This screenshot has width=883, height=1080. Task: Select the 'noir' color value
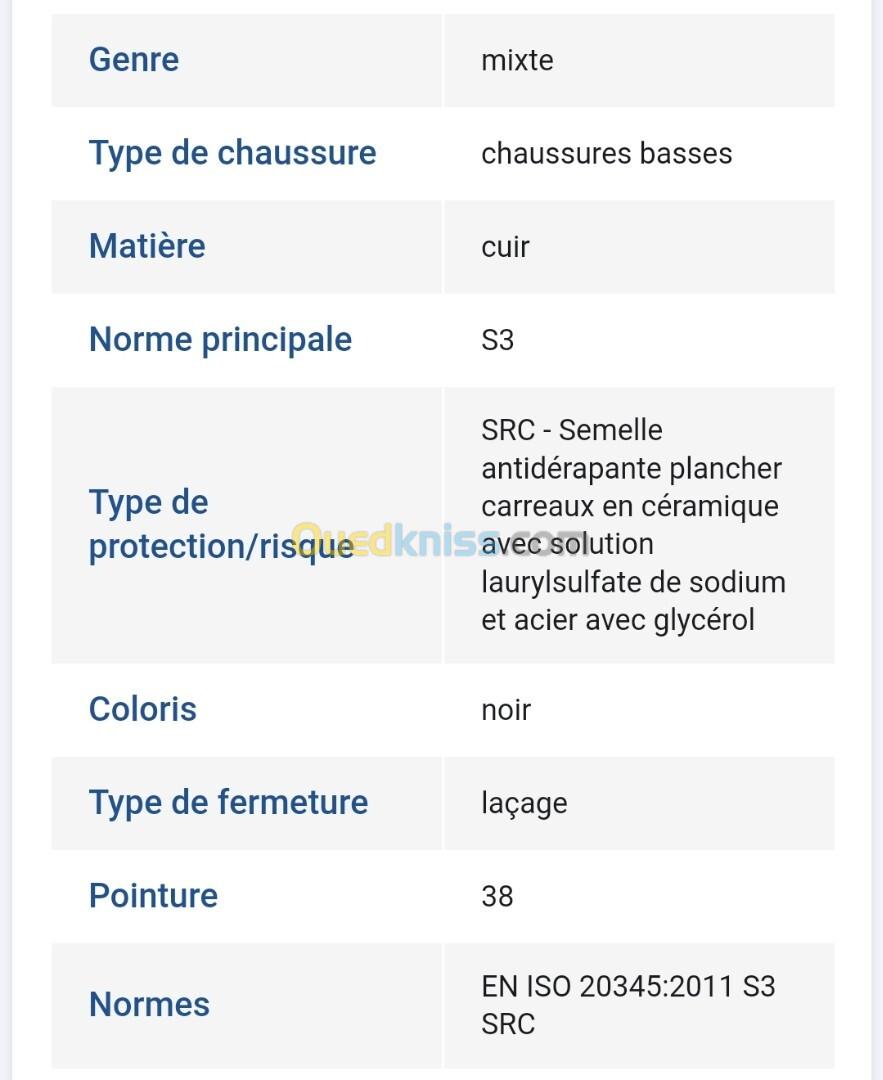tap(505, 710)
